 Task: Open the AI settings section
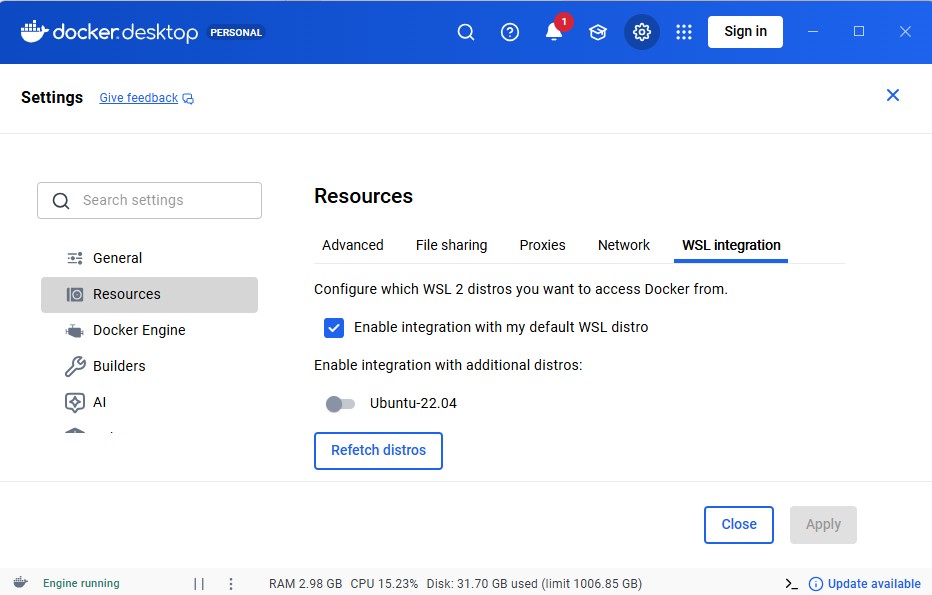tap(149, 402)
